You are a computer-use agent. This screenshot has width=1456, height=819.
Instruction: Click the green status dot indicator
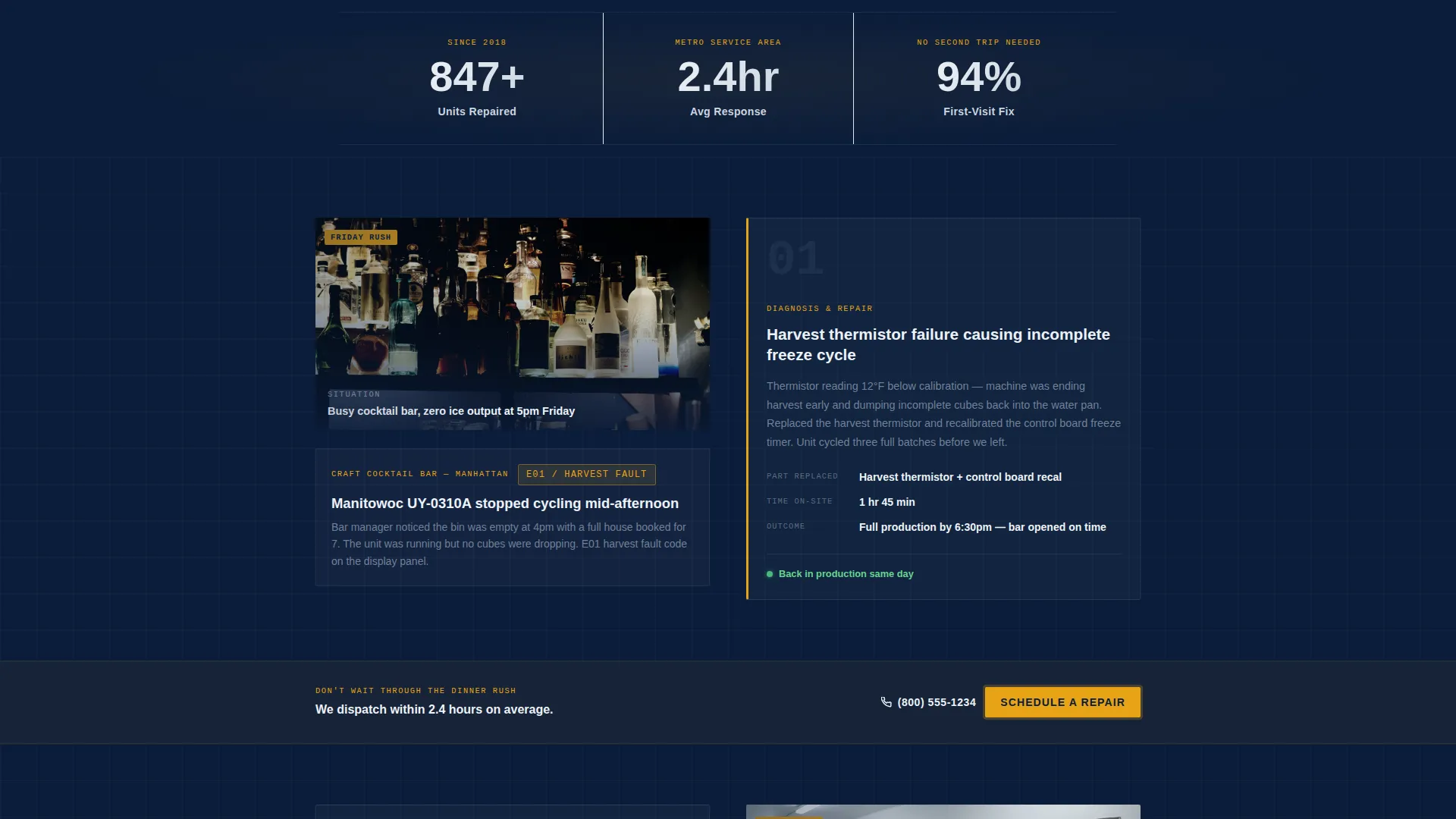click(x=770, y=574)
